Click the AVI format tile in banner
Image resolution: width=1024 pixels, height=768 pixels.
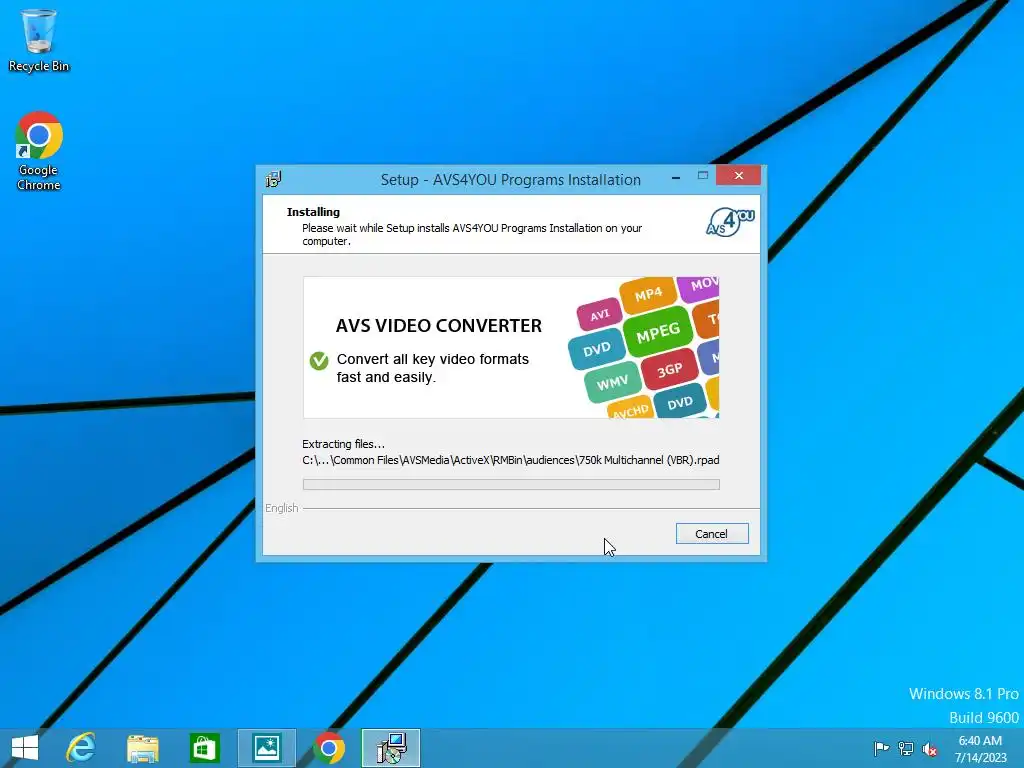click(600, 315)
